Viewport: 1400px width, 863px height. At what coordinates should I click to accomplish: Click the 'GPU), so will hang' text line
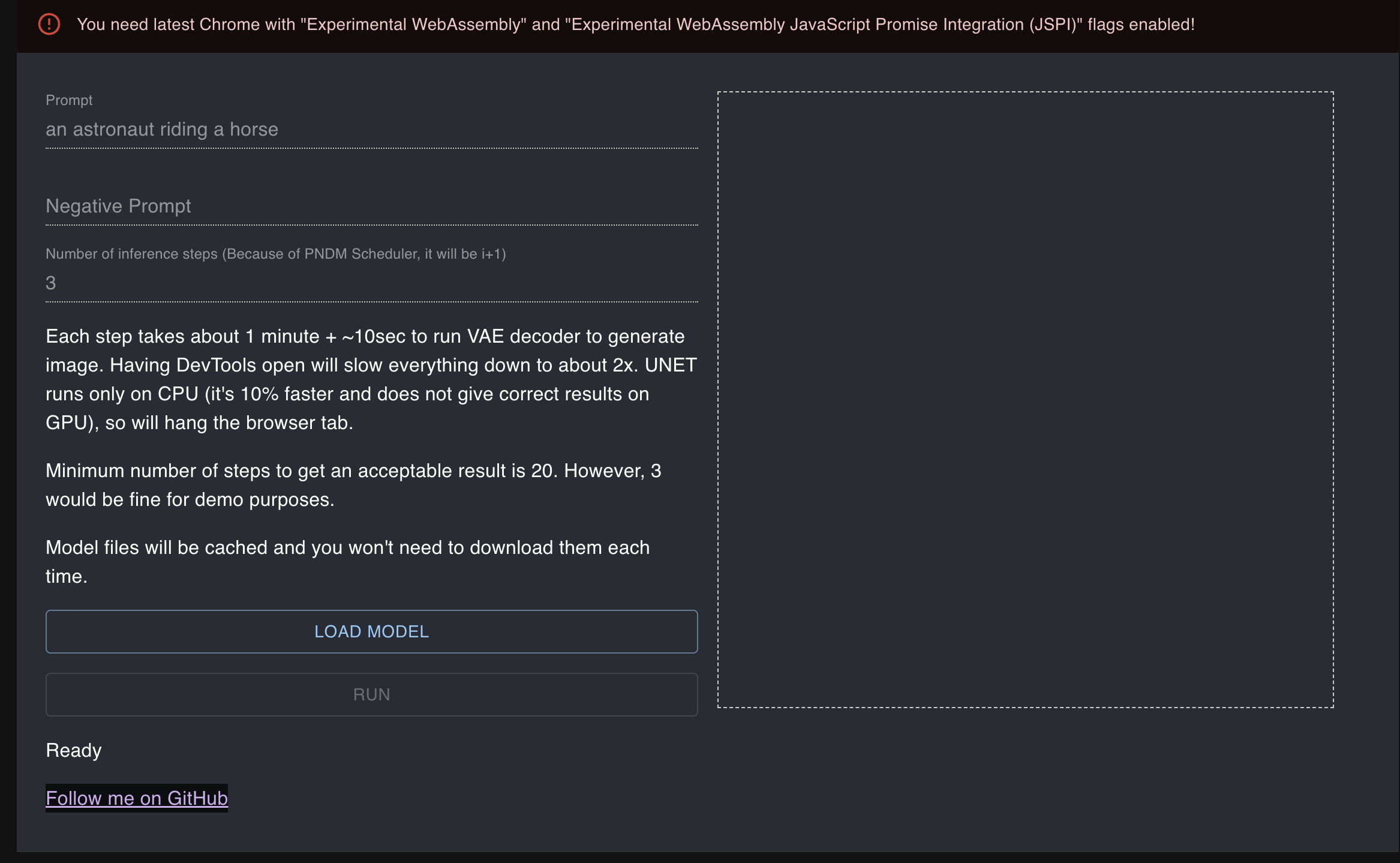pos(199,423)
